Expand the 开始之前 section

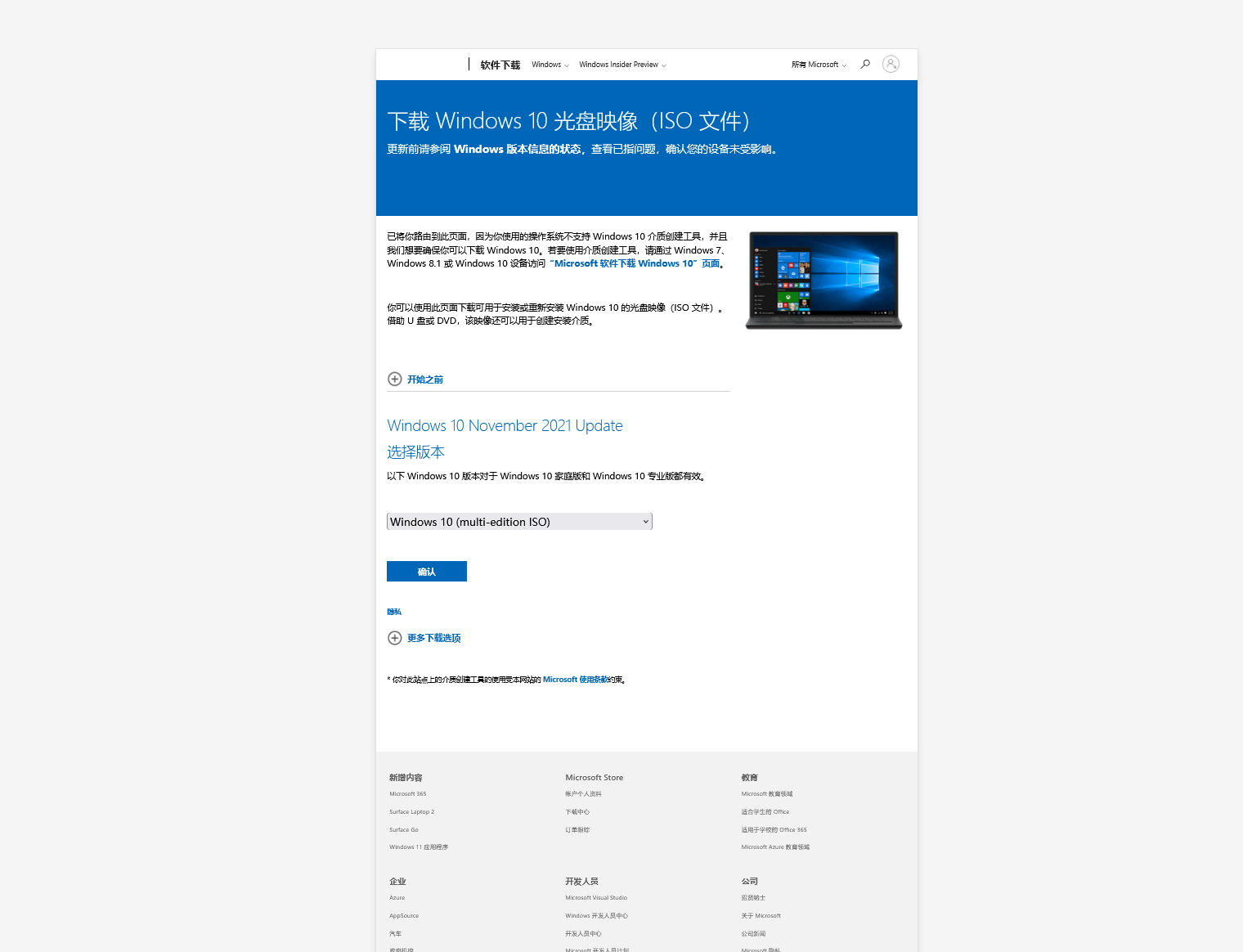coord(425,379)
